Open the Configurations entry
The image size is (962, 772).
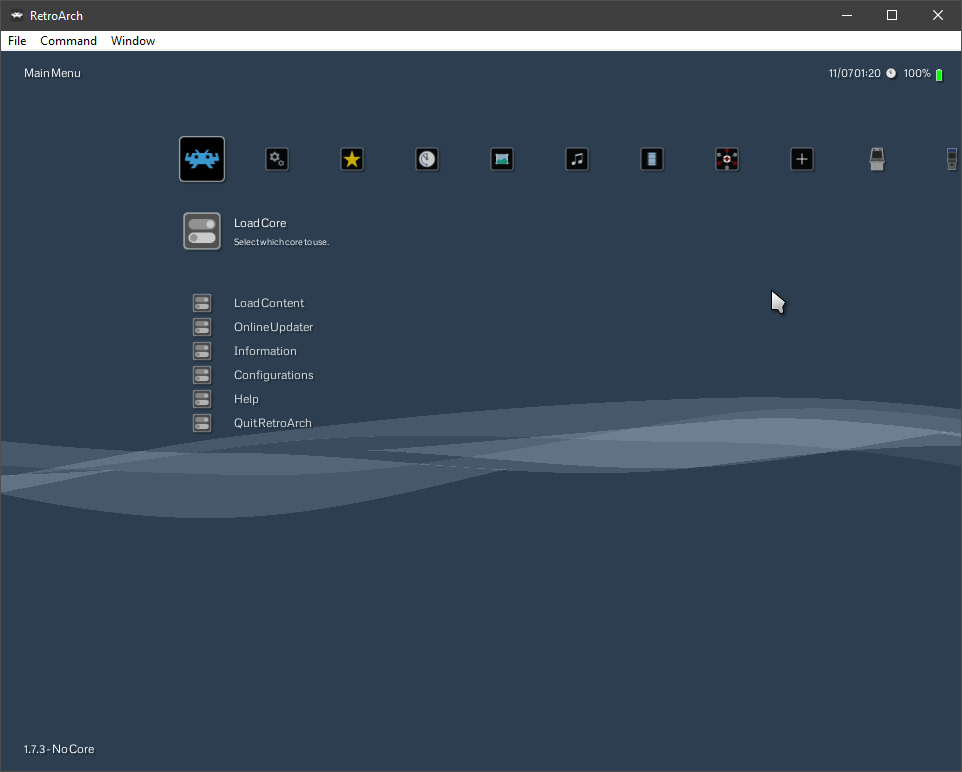pyautogui.click(x=274, y=375)
